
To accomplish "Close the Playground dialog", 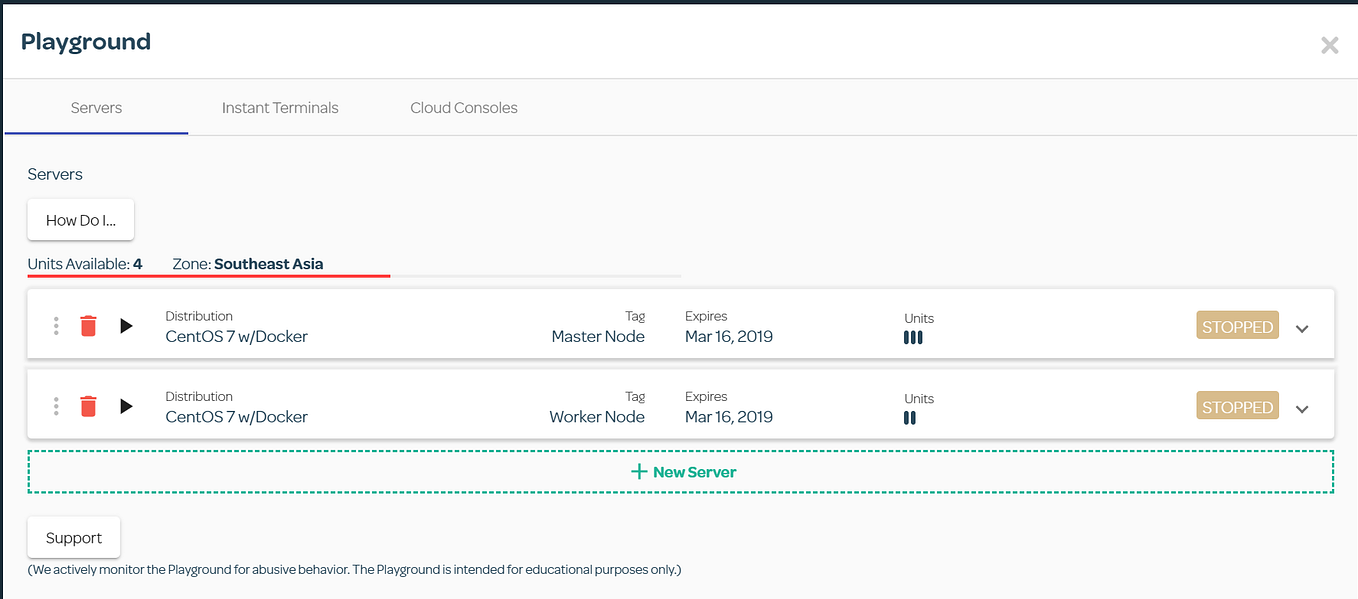I will pyautogui.click(x=1329, y=45).
